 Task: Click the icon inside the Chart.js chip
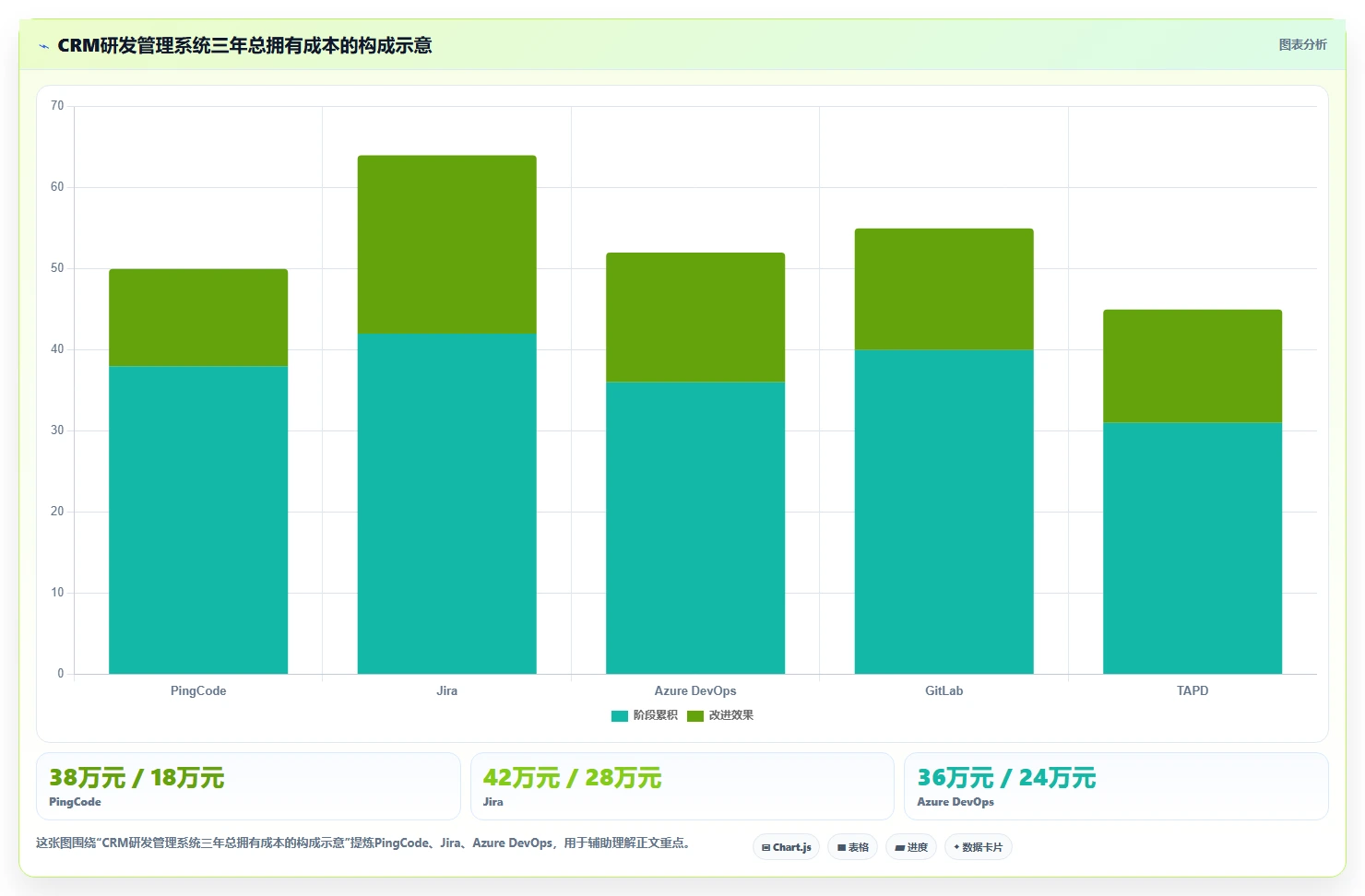click(x=766, y=848)
